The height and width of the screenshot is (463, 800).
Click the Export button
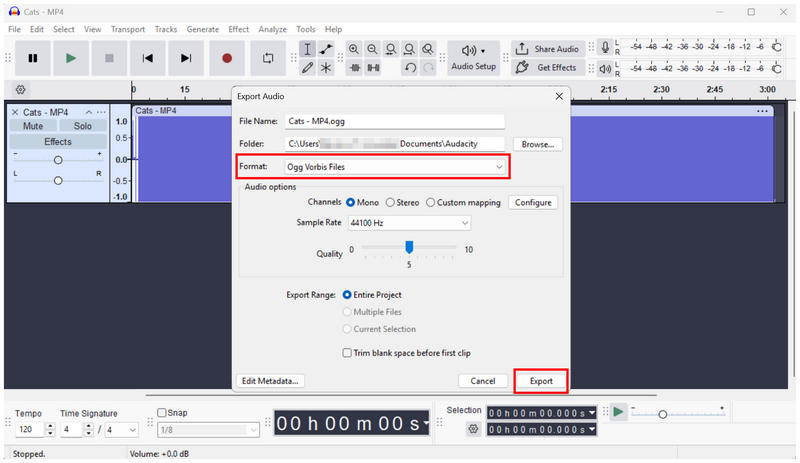[541, 381]
